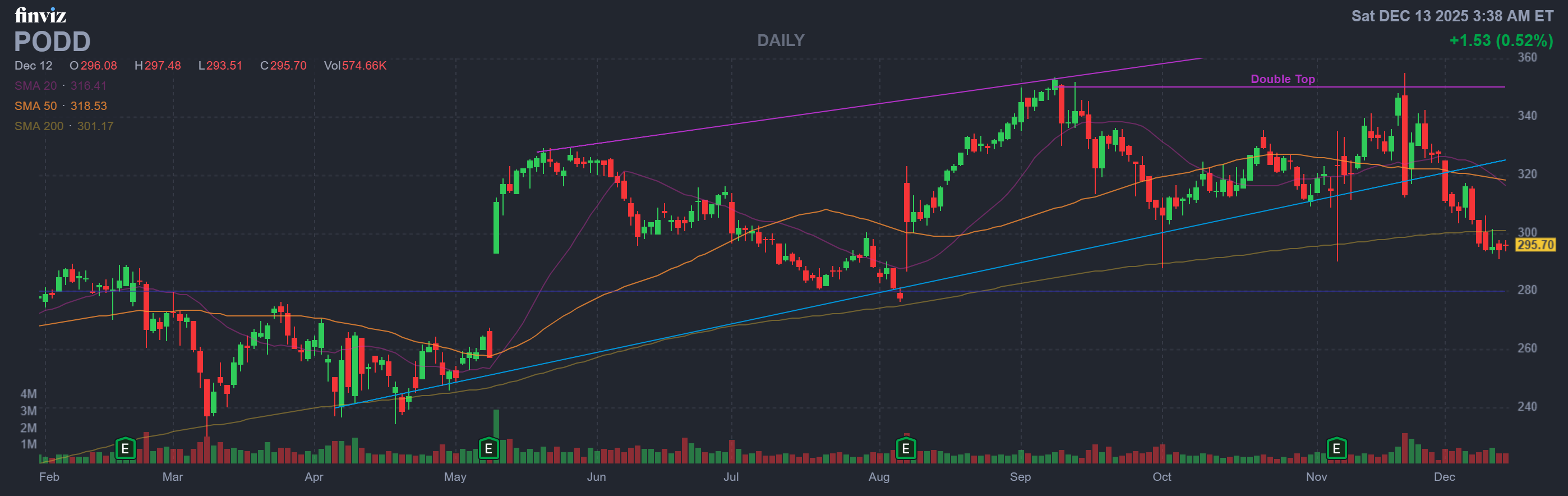Click the Double Top pattern label
This screenshot has height=496, width=1568.
[x=1283, y=79]
